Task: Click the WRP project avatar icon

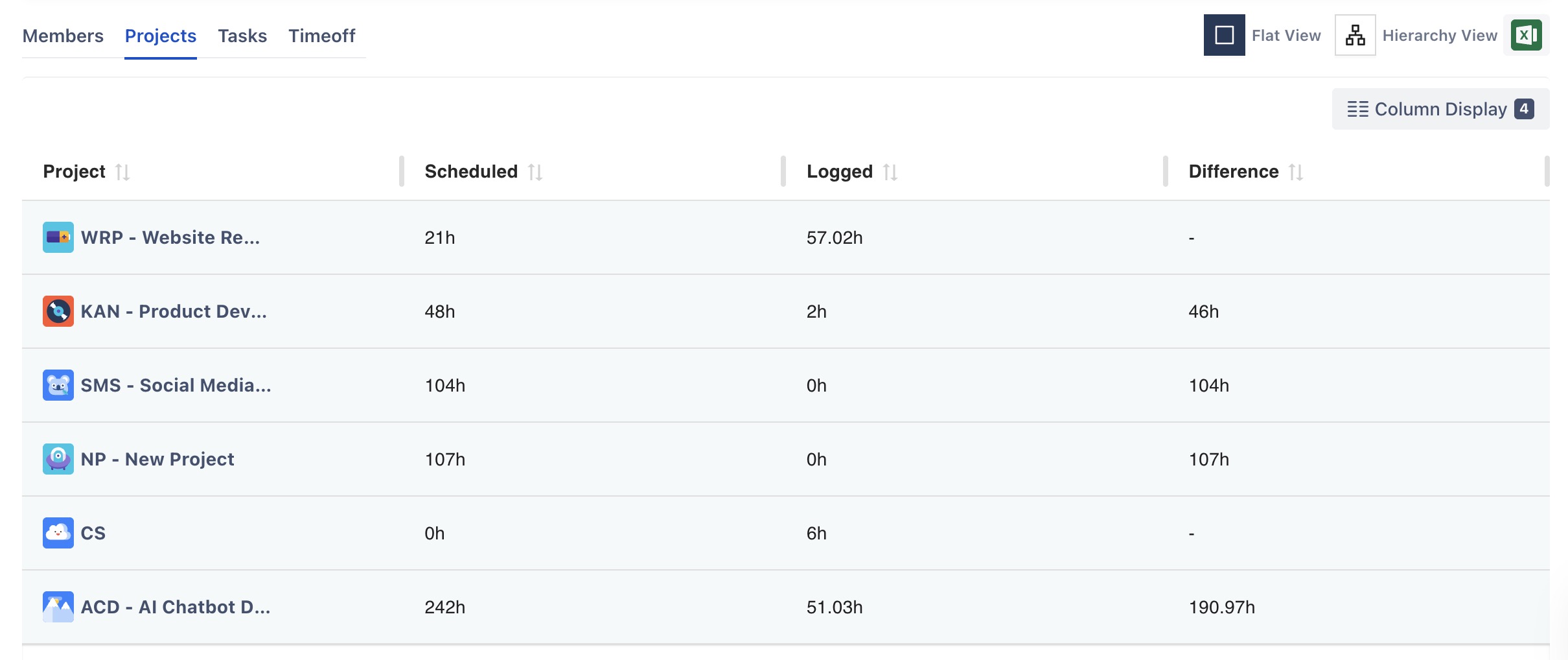Action: point(58,237)
